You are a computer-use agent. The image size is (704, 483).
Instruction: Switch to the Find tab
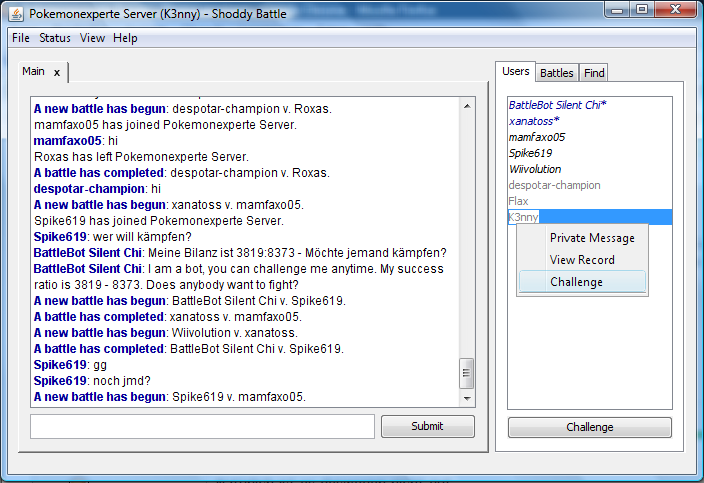(x=594, y=73)
